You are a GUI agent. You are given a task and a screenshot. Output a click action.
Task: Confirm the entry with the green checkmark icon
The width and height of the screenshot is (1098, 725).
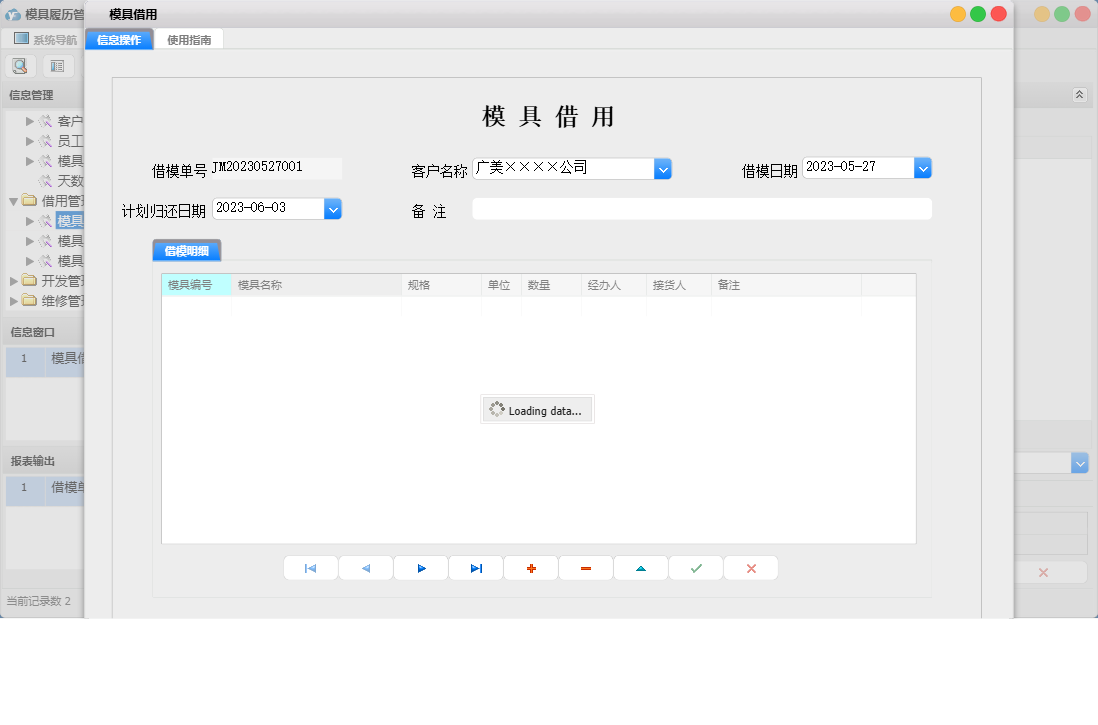coord(695,567)
